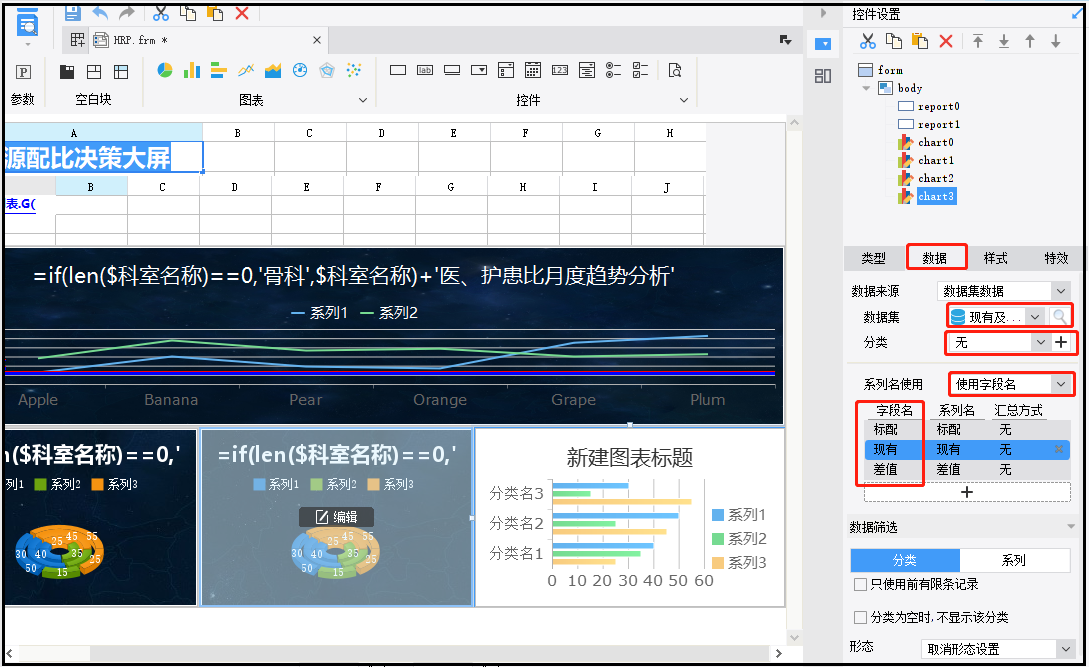The image size is (1089, 667).
Task: Click the new form plus grid icon
Action: (77, 40)
